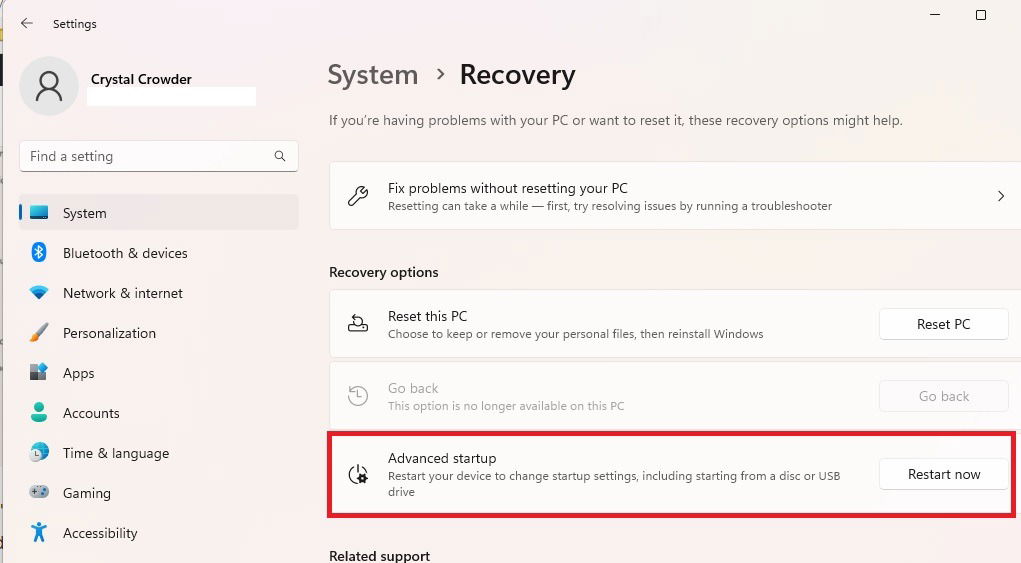Click the wrench troubleshooter icon
The height and width of the screenshot is (563, 1021).
(358, 196)
